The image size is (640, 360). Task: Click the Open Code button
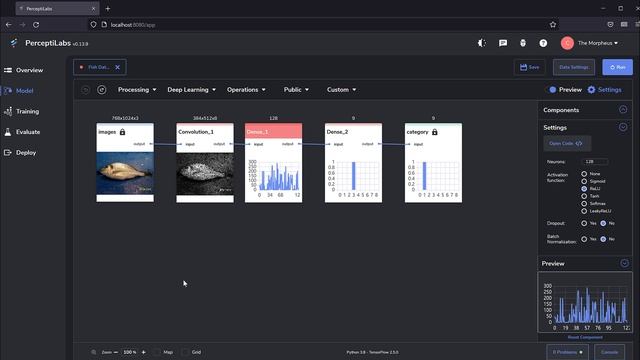click(x=567, y=143)
